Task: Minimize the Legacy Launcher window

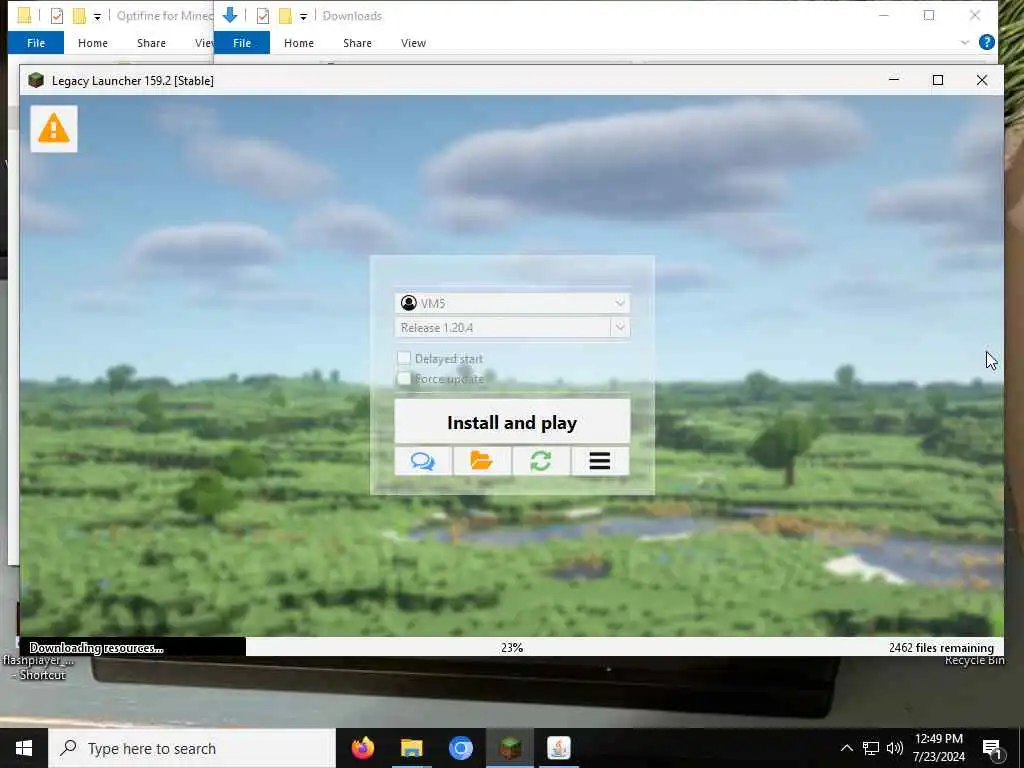Action: [x=894, y=80]
